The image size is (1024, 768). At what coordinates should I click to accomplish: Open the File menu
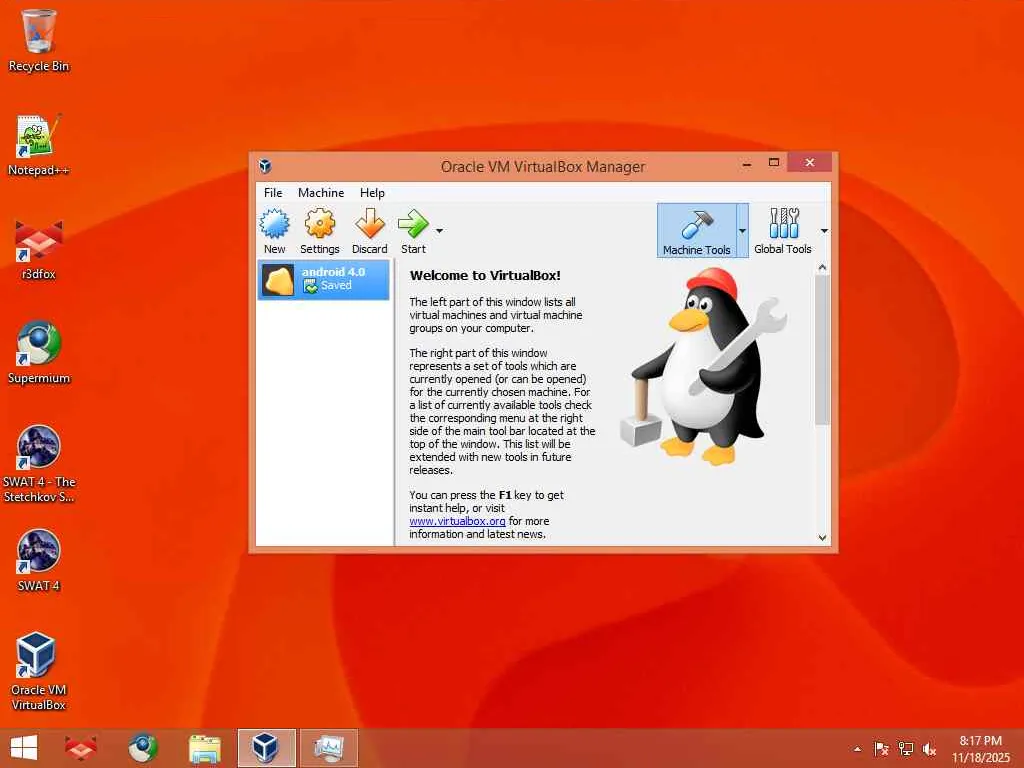click(x=273, y=193)
